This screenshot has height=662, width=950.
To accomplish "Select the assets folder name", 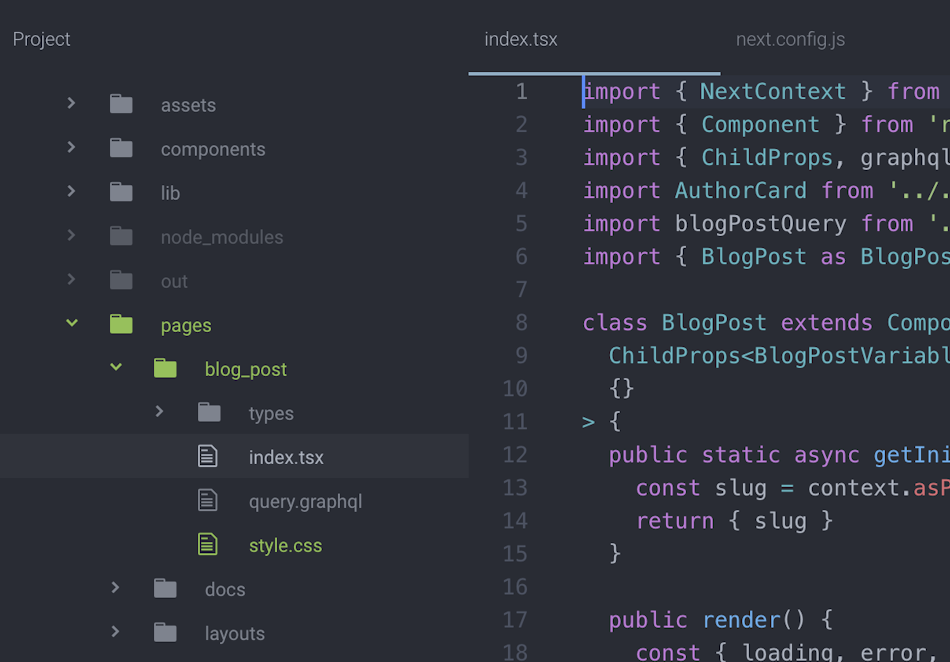I will coord(188,105).
